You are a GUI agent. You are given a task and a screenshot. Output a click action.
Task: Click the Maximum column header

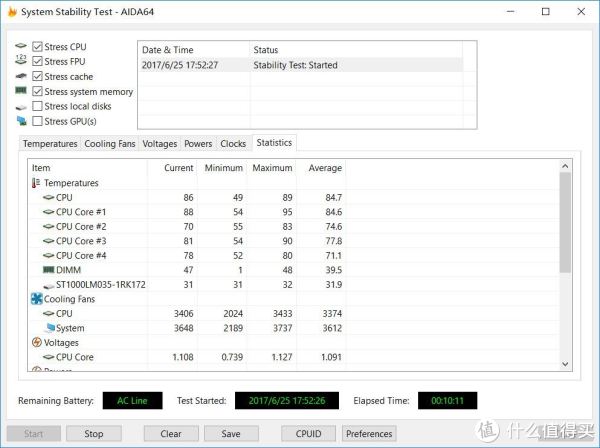[x=271, y=168]
